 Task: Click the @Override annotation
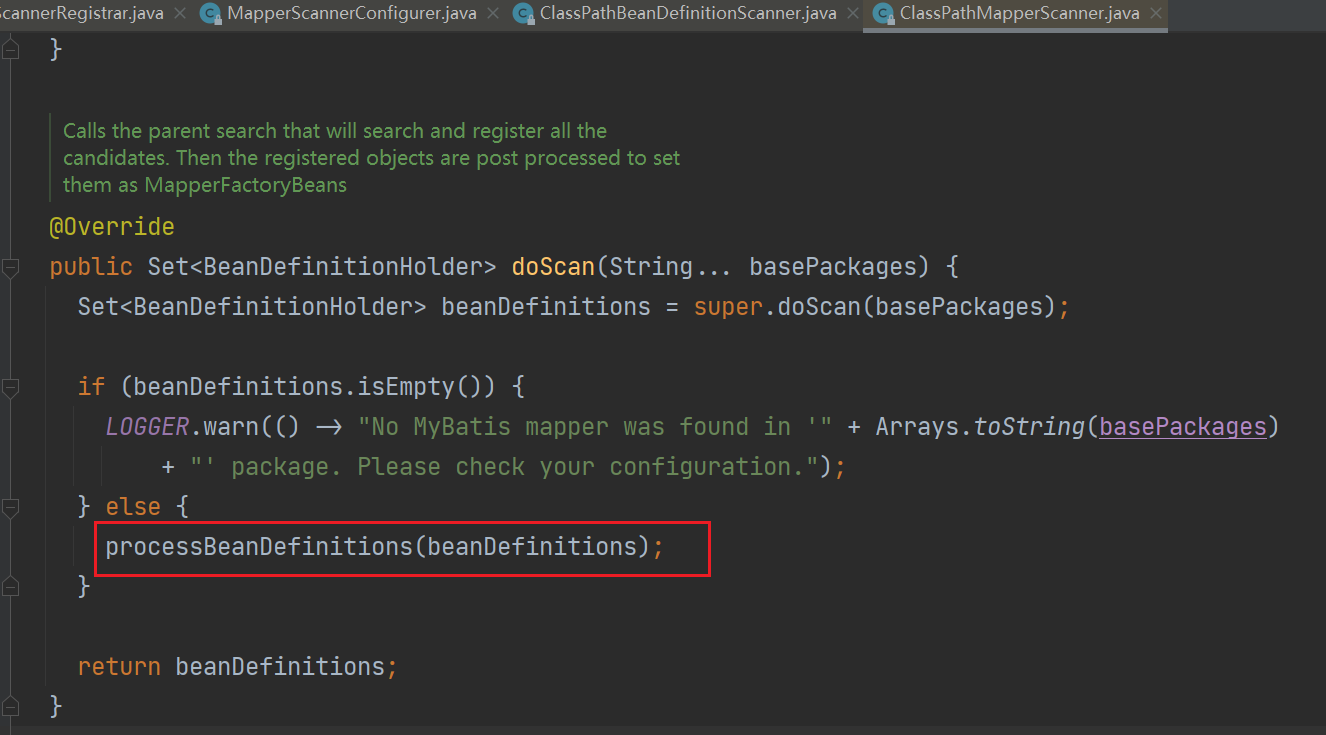click(x=112, y=227)
